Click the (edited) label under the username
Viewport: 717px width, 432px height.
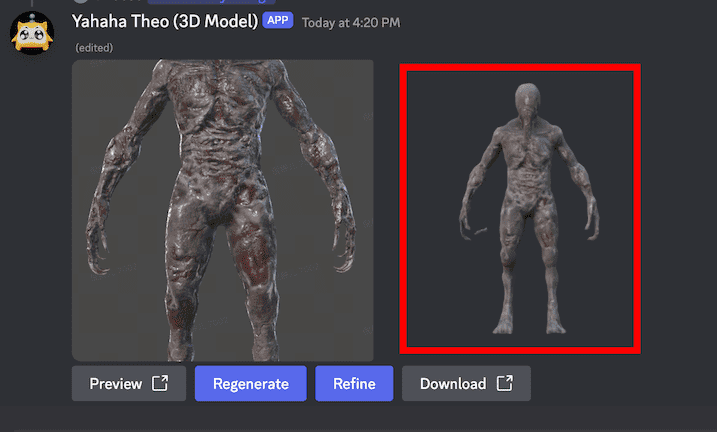pyautogui.click(x=94, y=47)
